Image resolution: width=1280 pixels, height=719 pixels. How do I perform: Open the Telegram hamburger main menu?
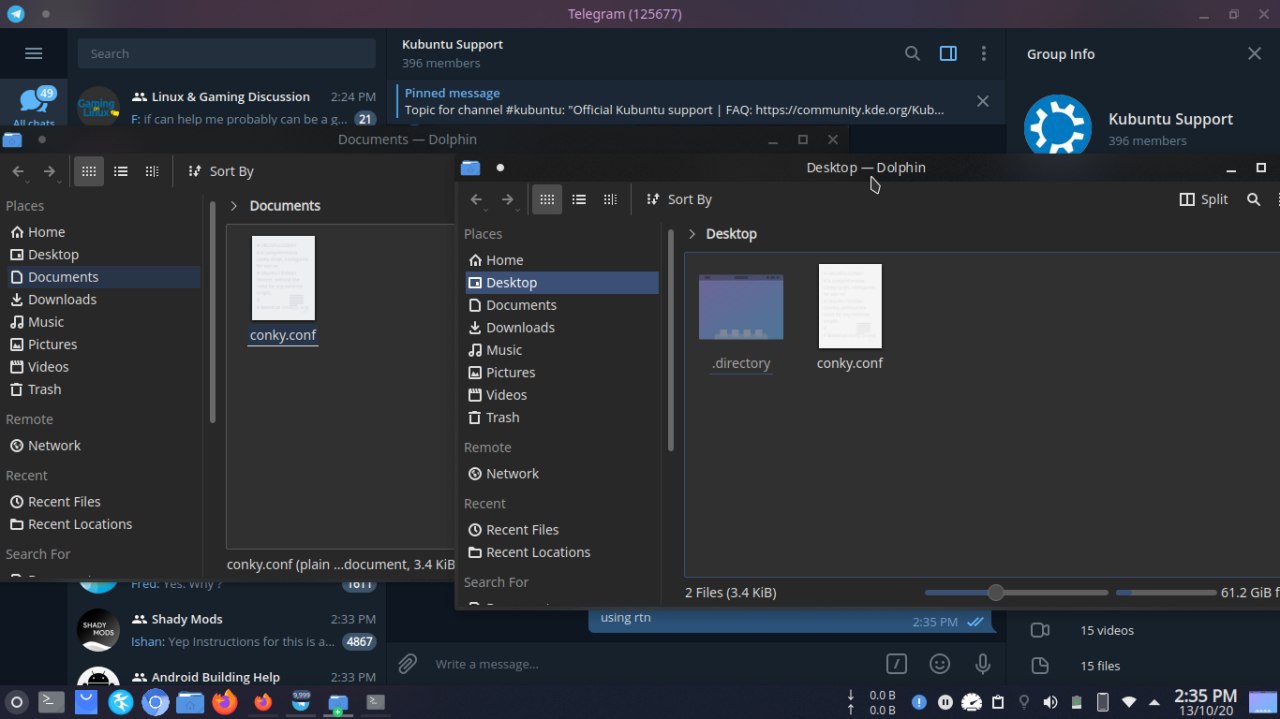coord(33,54)
